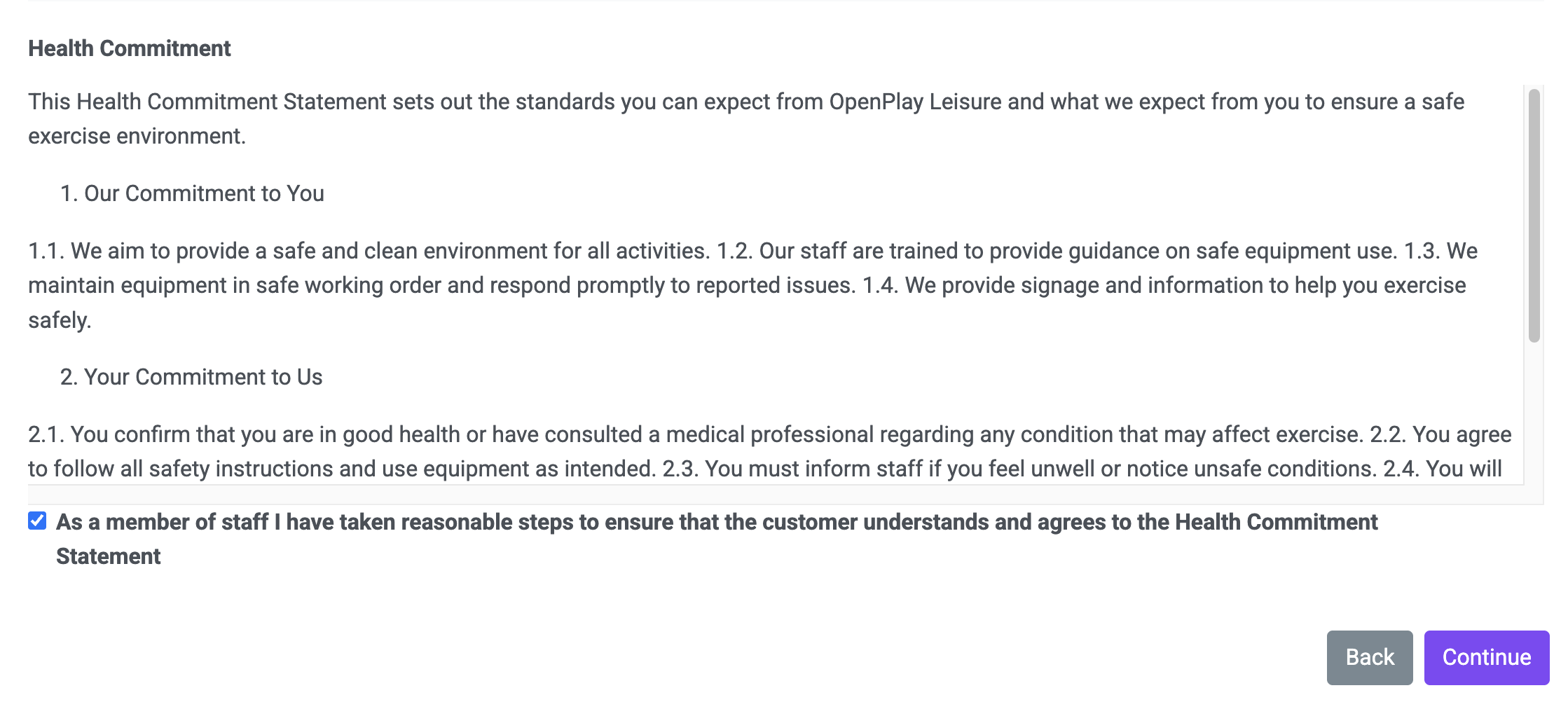This screenshot has width=1568, height=702.
Task: Click the Health Commitment heading
Action: [x=130, y=48]
